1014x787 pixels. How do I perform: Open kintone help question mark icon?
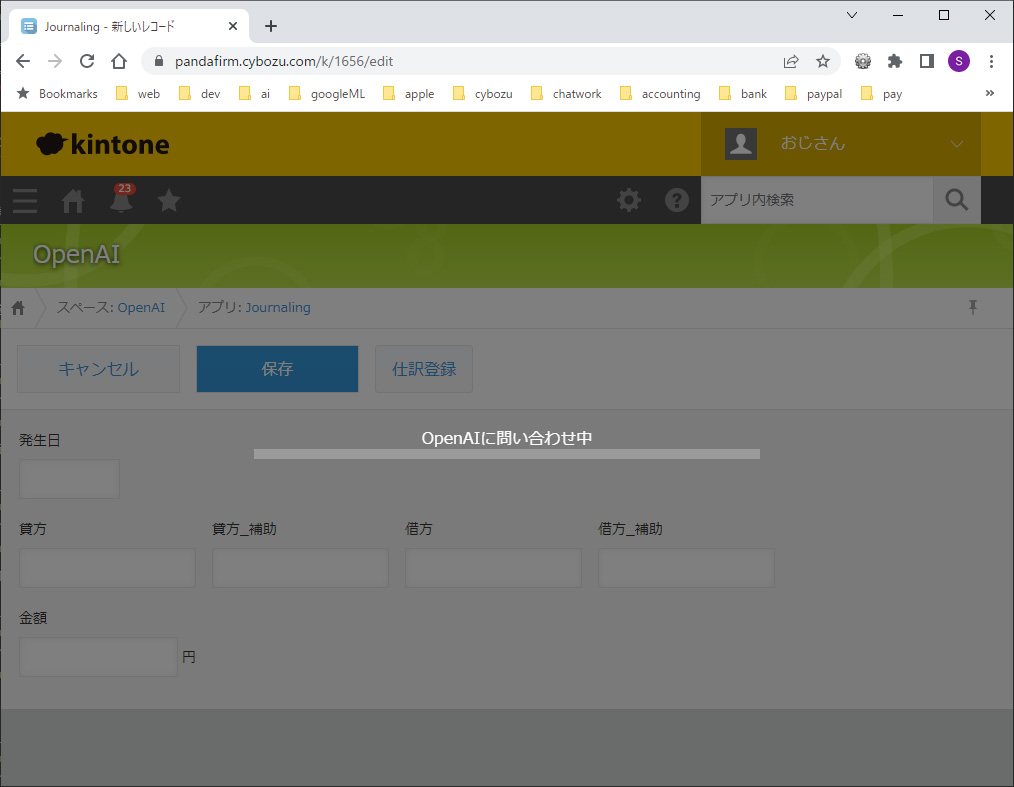click(676, 200)
